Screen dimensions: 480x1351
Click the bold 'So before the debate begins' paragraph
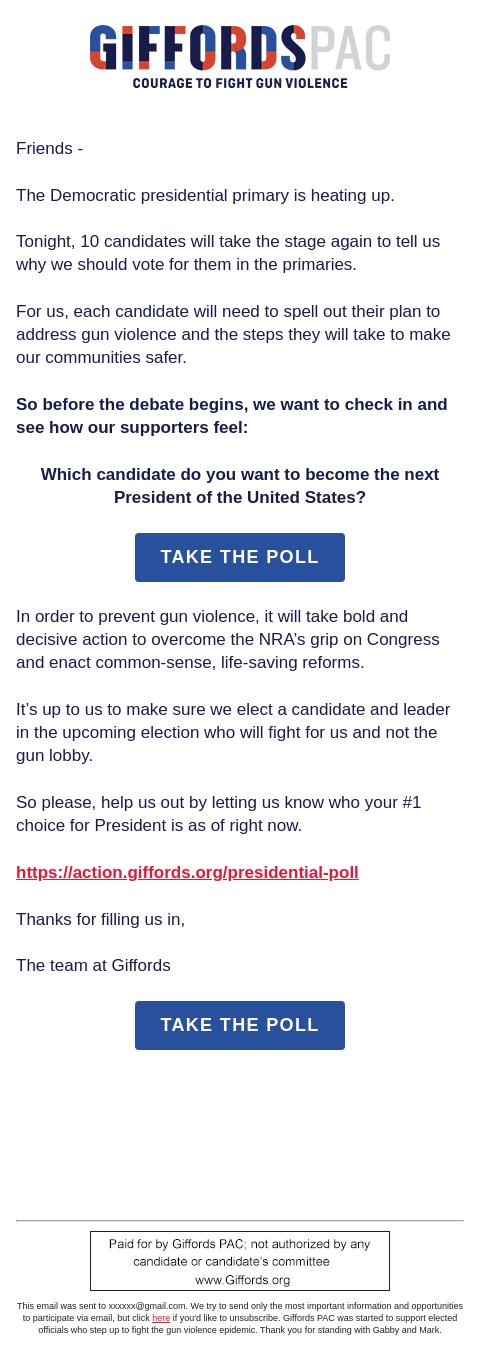pos(232,416)
